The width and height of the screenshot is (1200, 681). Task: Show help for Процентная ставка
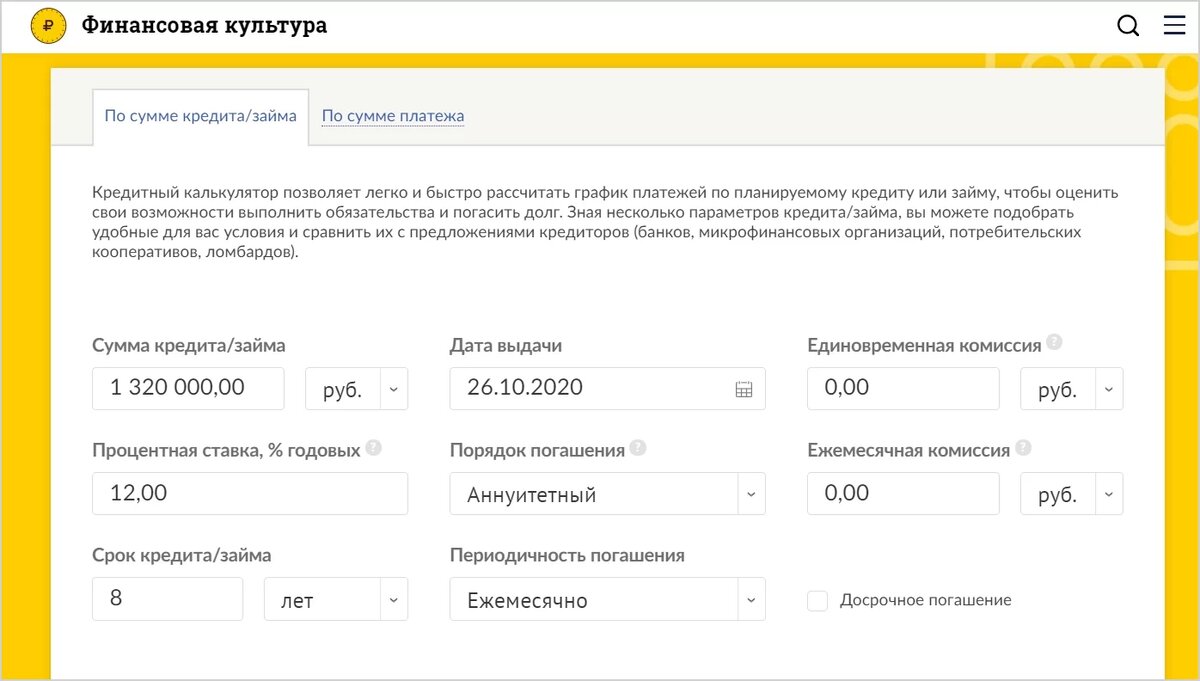click(x=376, y=448)
